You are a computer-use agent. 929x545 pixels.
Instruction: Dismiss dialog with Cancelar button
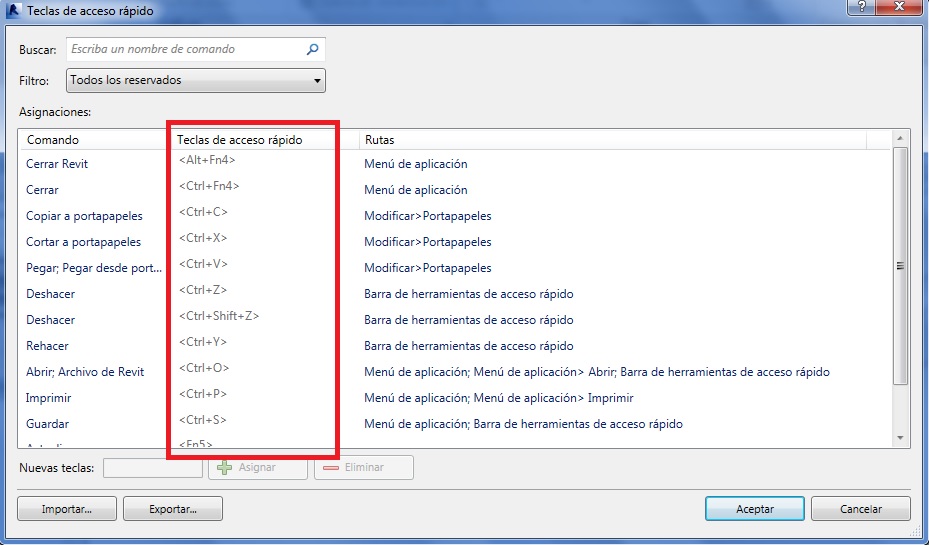860,509
